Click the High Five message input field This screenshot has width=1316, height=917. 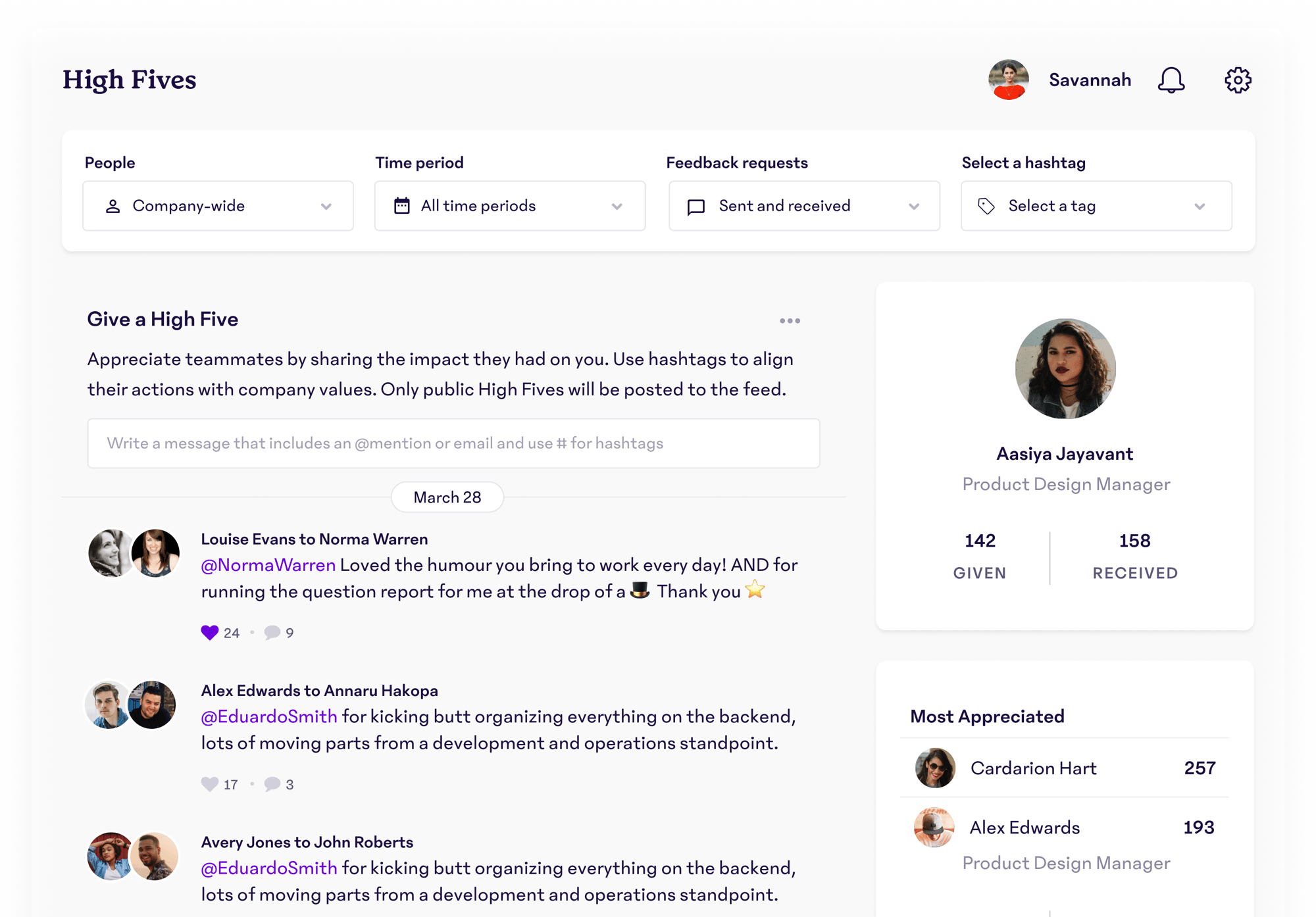pyautogui.click(x=453, y=443)
